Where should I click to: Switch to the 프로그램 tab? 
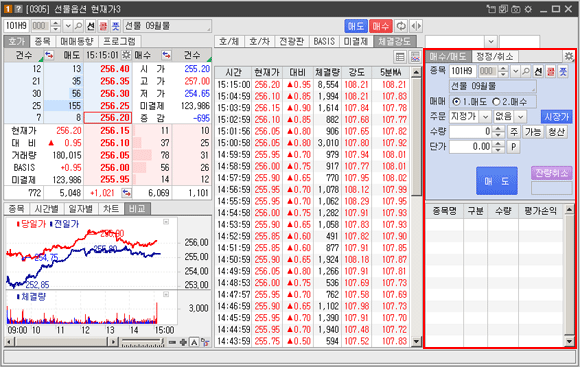click(119, 41)
